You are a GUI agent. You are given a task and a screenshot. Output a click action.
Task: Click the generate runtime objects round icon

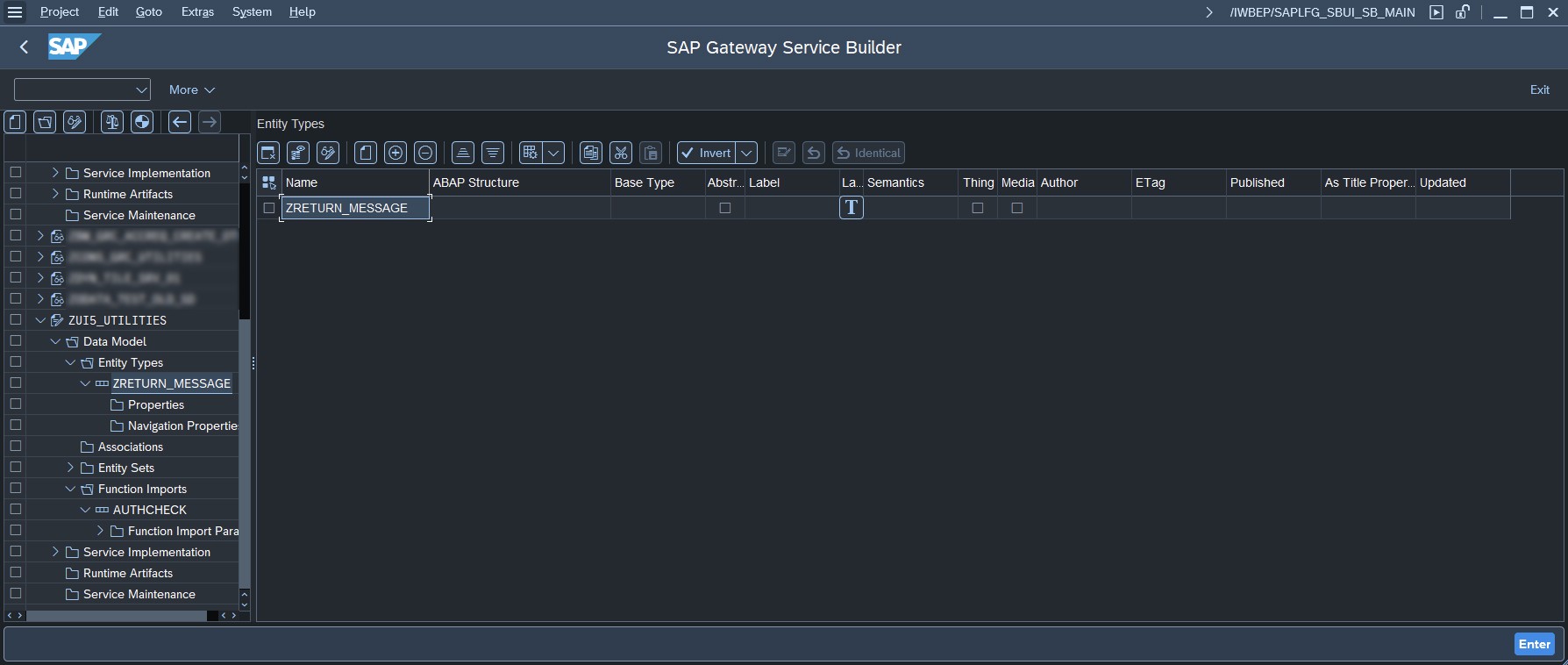pos(142,122)
